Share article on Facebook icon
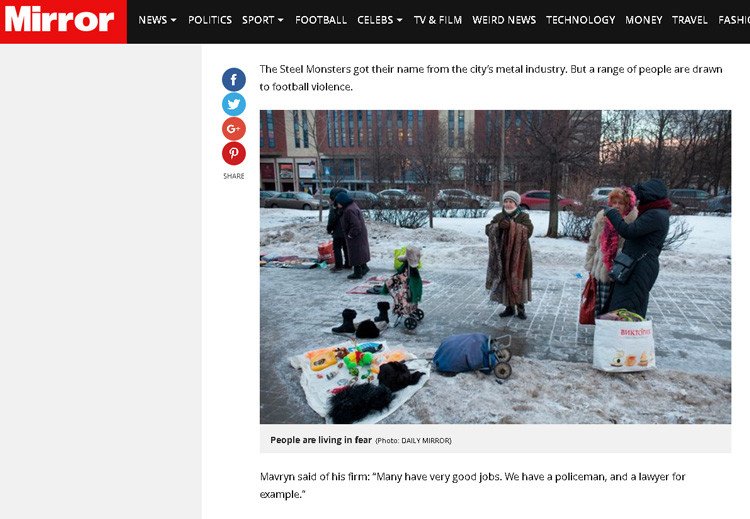The image size is (750, 519). click(233, 79)
